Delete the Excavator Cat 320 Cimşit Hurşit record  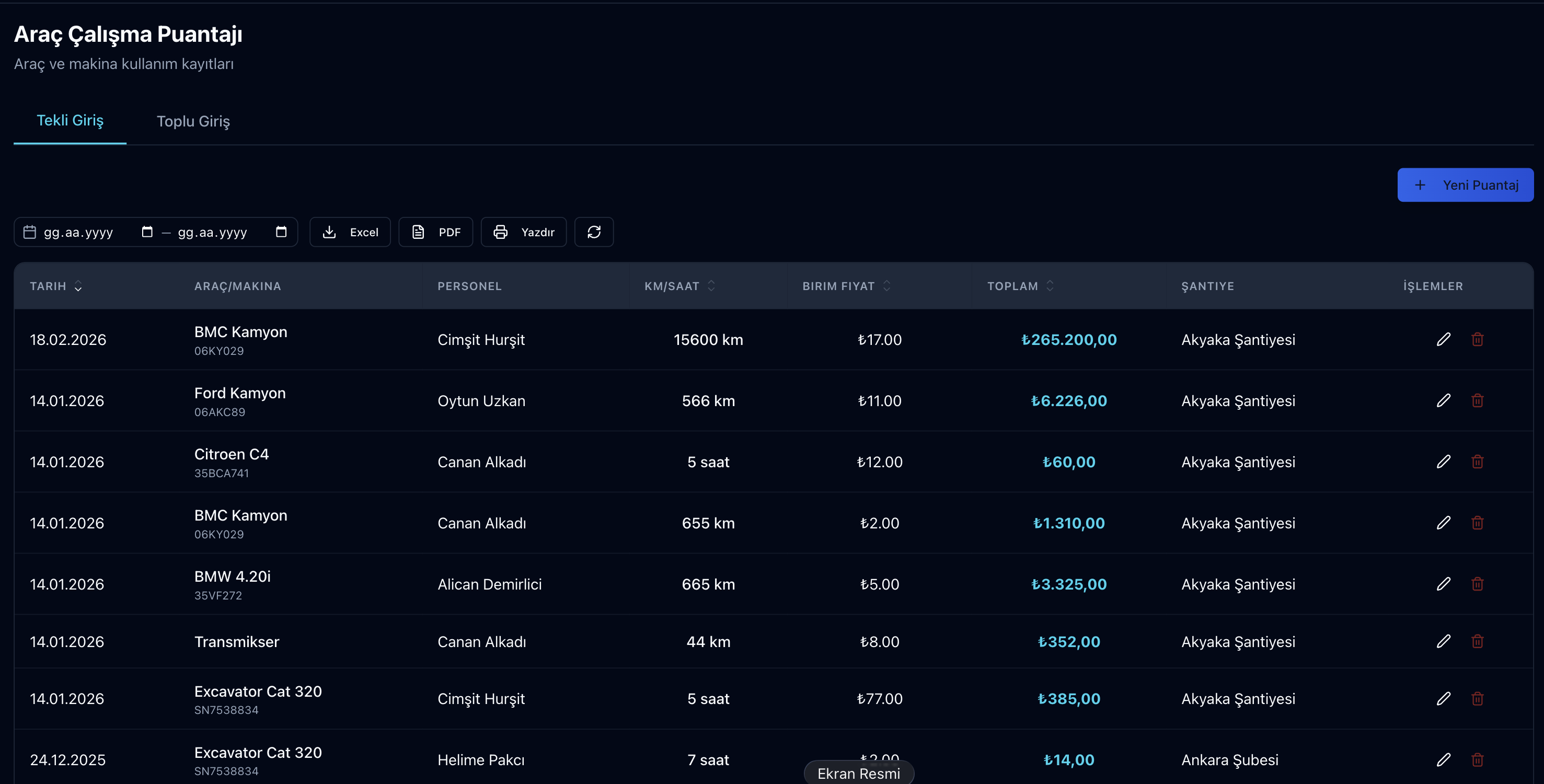[1478, 698]
